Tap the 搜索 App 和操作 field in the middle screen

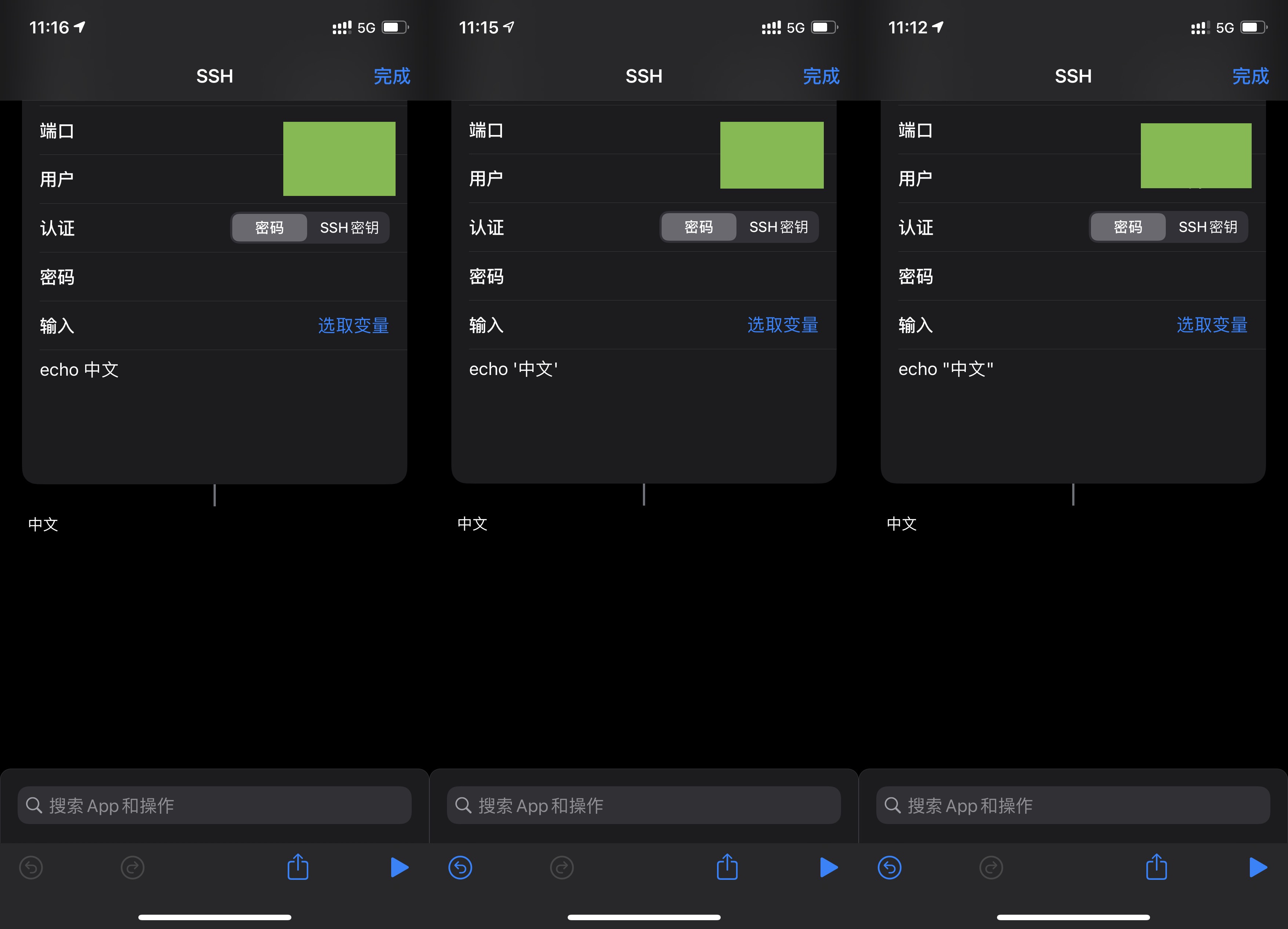644,805
